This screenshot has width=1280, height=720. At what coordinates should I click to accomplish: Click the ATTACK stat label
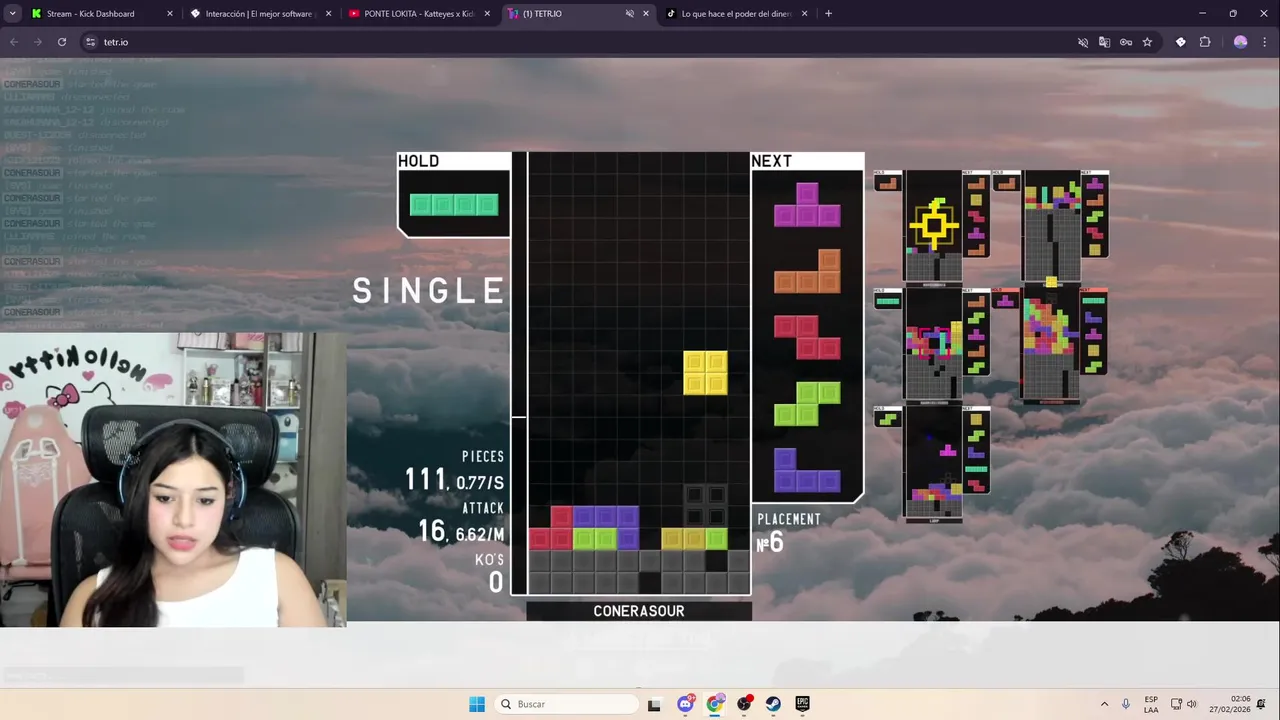(483, 508)
